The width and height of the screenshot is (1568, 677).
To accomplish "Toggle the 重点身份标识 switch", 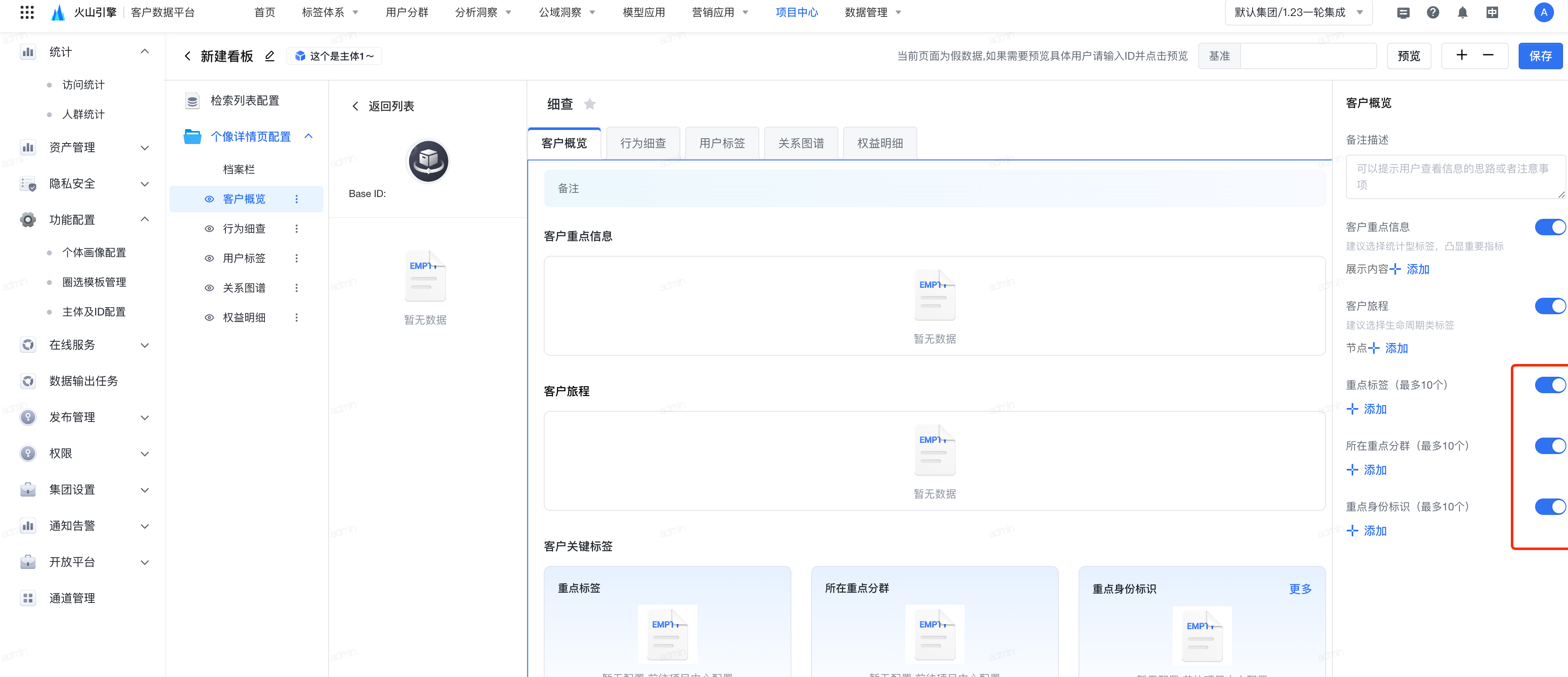I will pyautogui.click(x=1550, y=507).
